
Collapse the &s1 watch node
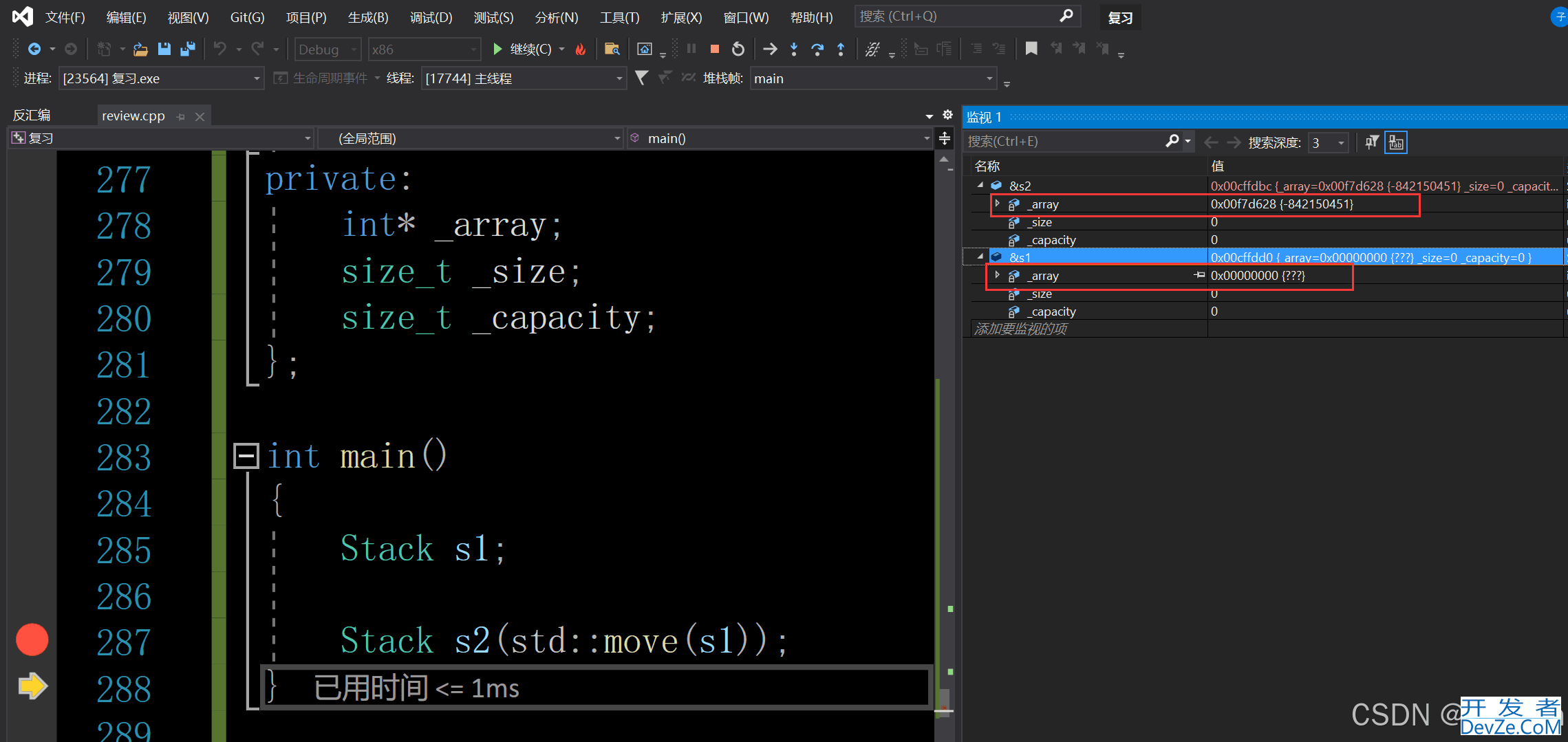[980, 257]
